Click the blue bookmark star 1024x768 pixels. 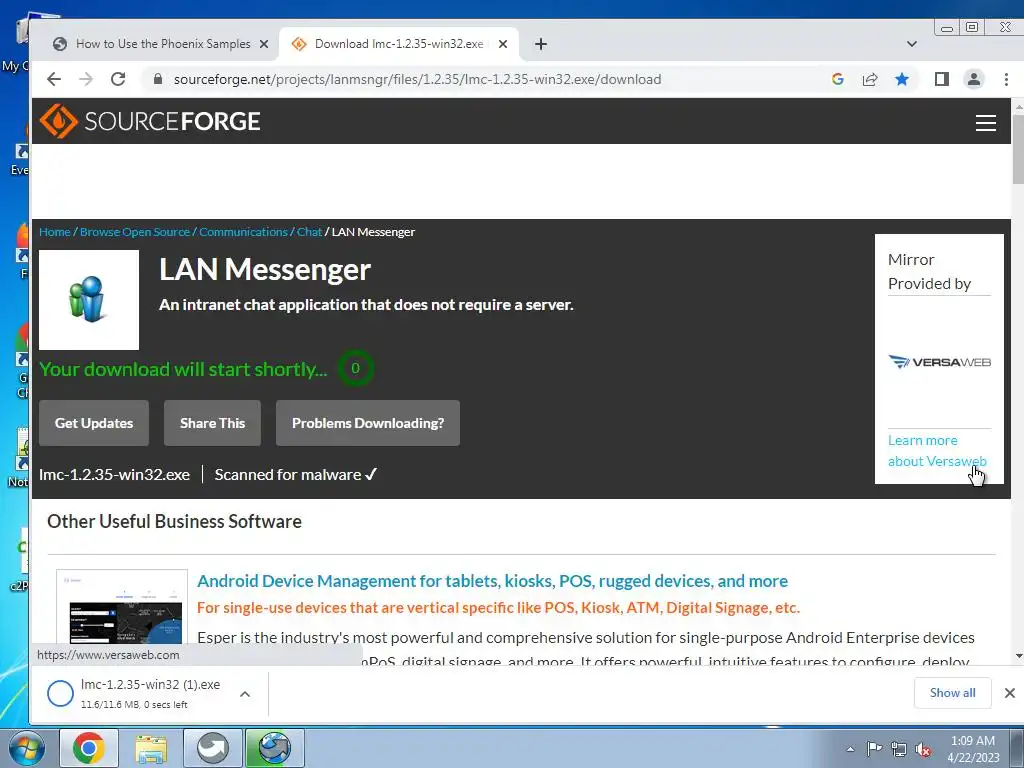tap(902, 79)
